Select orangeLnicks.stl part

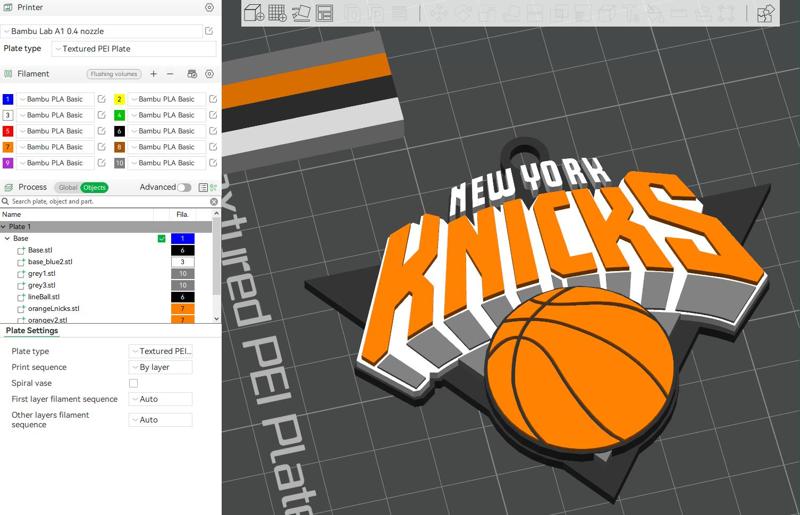pyautogui.click(x=54, y=308)
